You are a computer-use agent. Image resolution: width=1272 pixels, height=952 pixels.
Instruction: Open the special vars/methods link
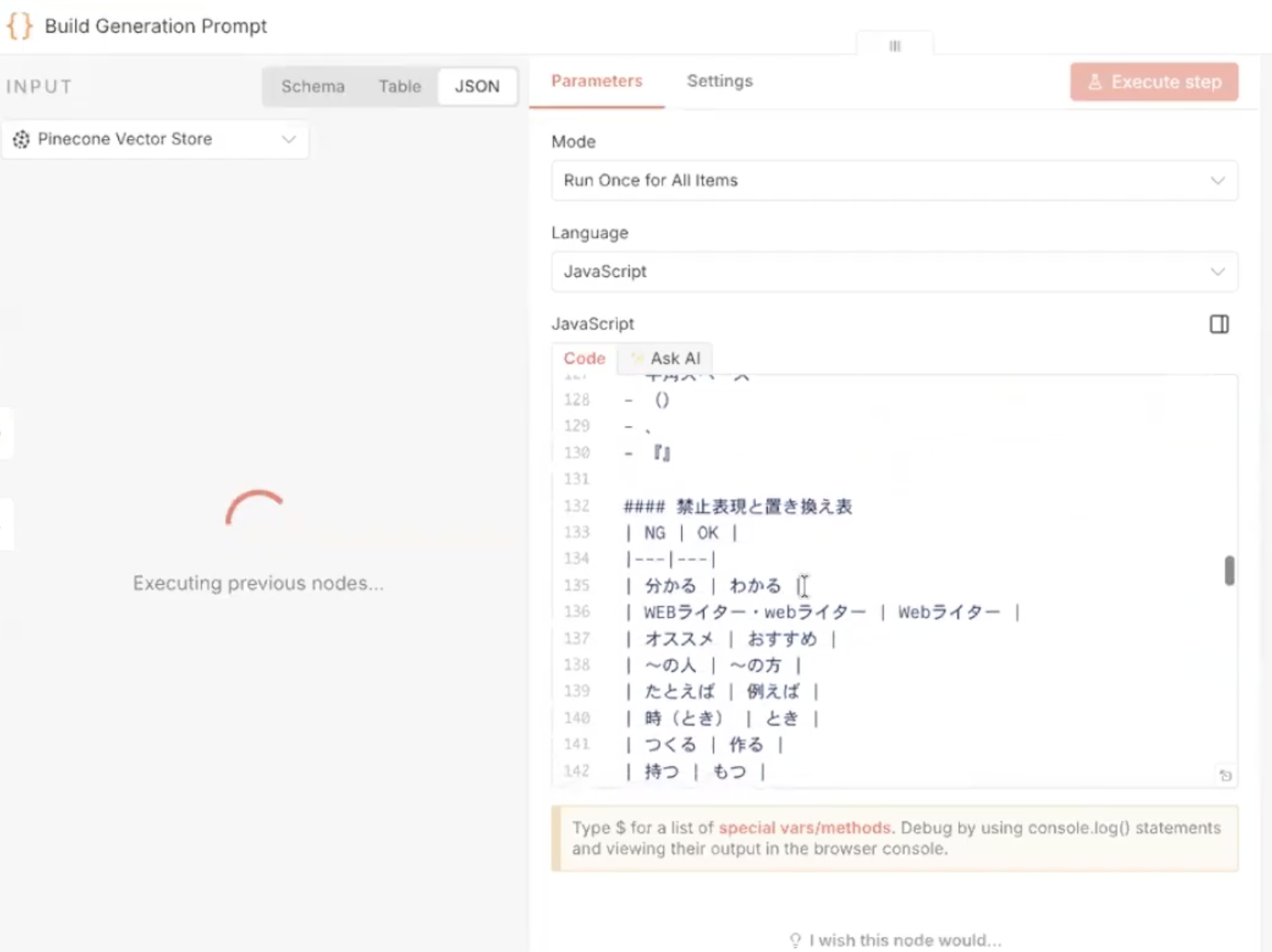(x=804, y=828)
